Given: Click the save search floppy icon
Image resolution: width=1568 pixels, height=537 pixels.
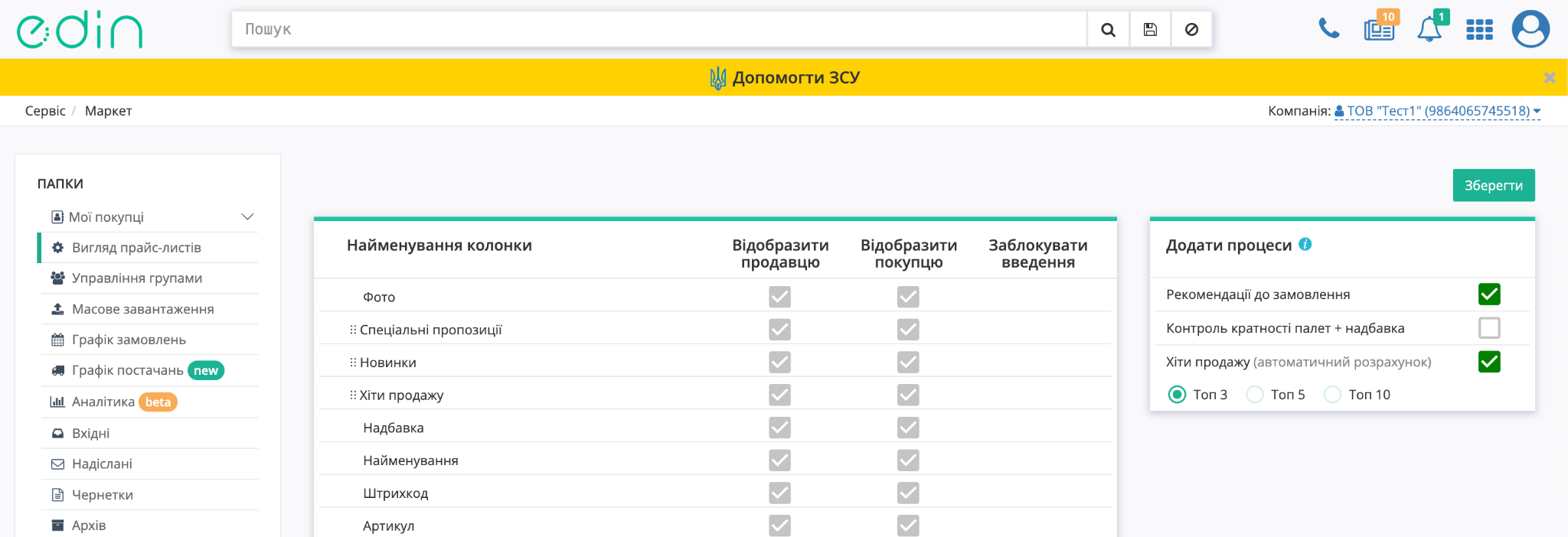Looking at the screenshot, I should pyautogui.click(x=1150, y=30).
